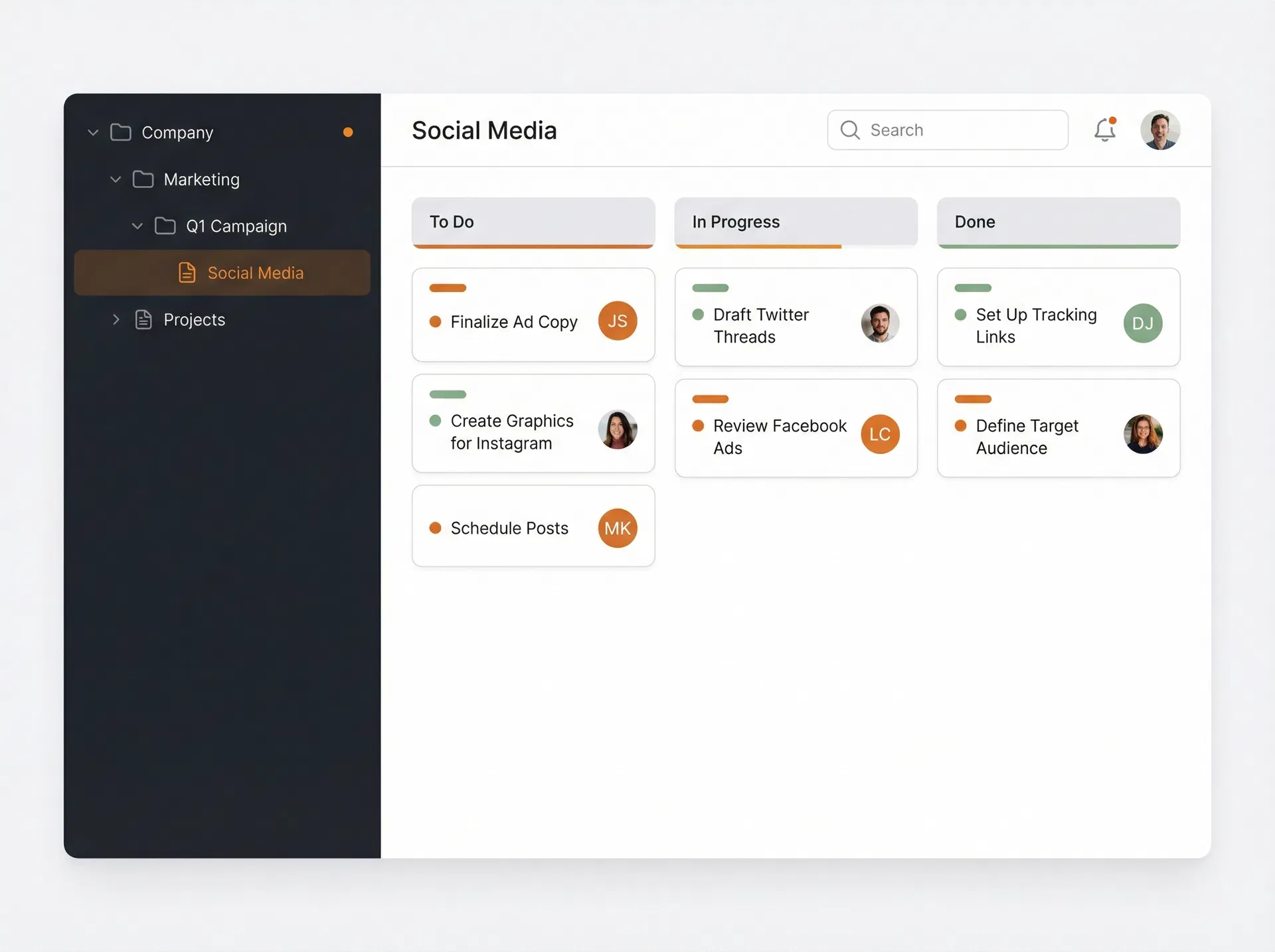This screenshot has height=952, width=1275.
Task: Open the Set Up Tracking Links card
Action: tap(1059, 317)
